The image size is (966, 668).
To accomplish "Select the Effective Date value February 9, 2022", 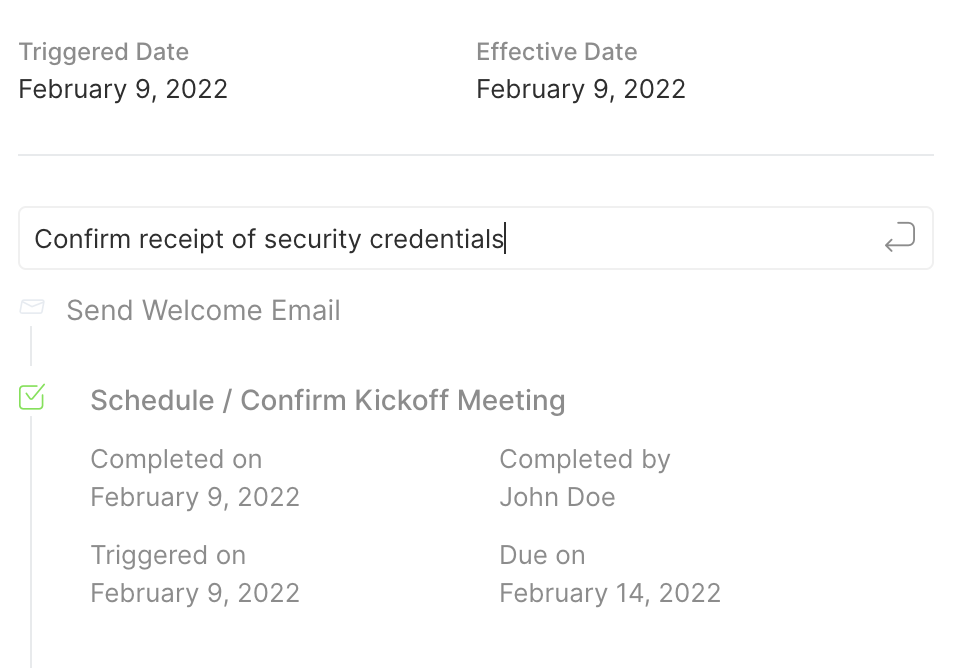I will click(581, 89).
